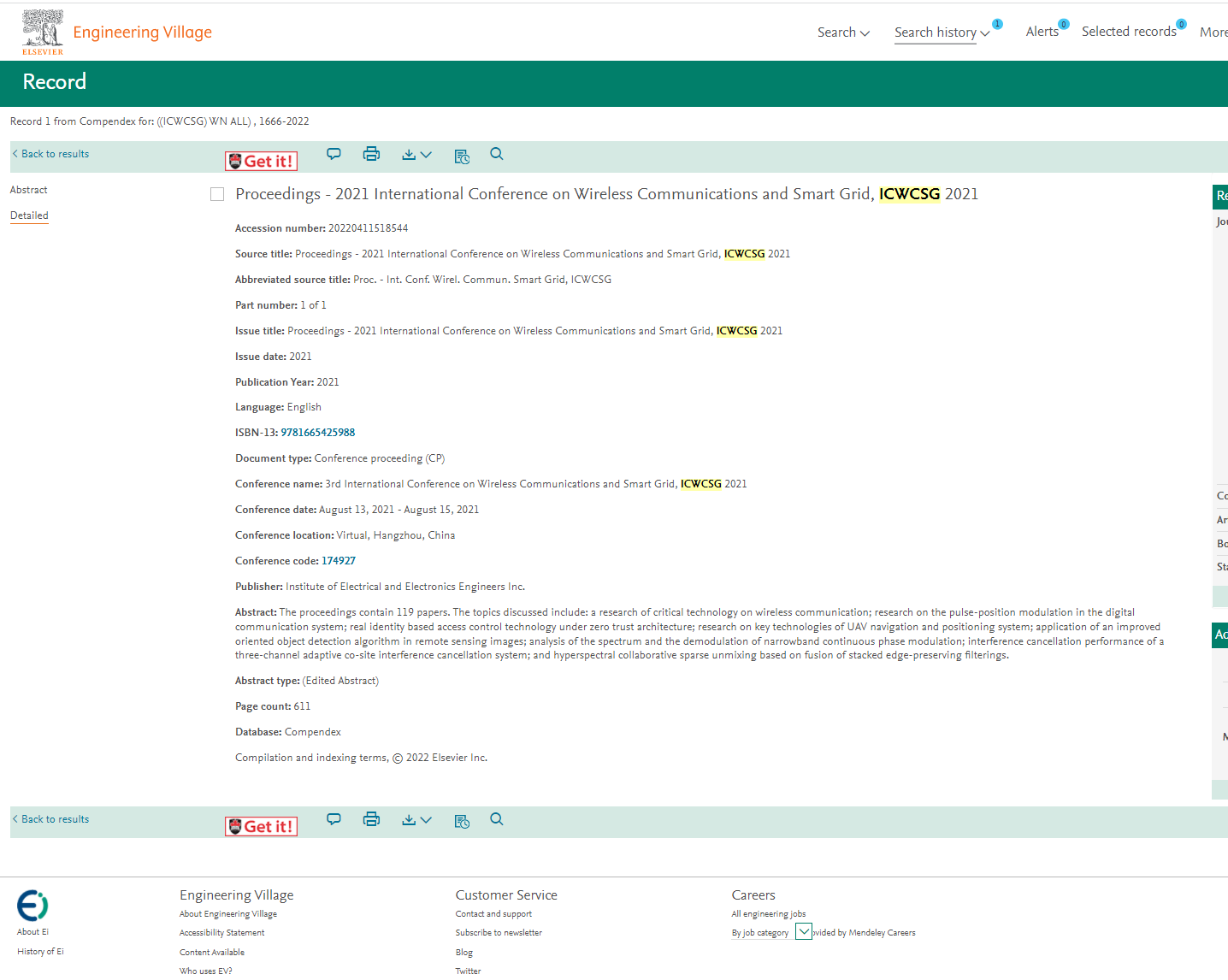The height and width of the screenshot is (980, 1228).
Task: Click the Elsevier tree logo
Action: pyautogui.click(x=43, y=32)
